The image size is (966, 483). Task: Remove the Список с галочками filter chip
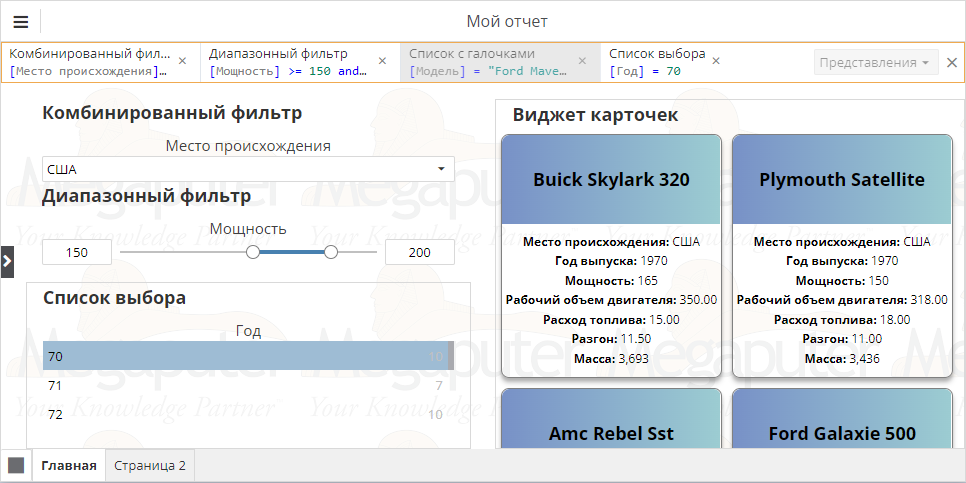tap(582, 61)
